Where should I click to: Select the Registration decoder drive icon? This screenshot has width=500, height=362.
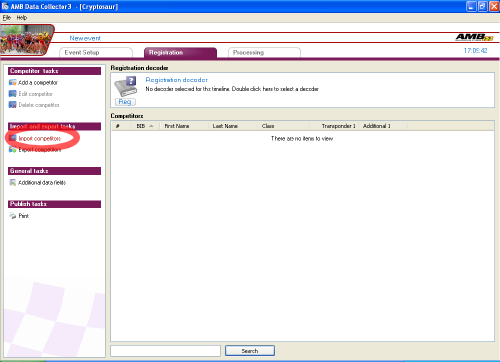(126, 86)
